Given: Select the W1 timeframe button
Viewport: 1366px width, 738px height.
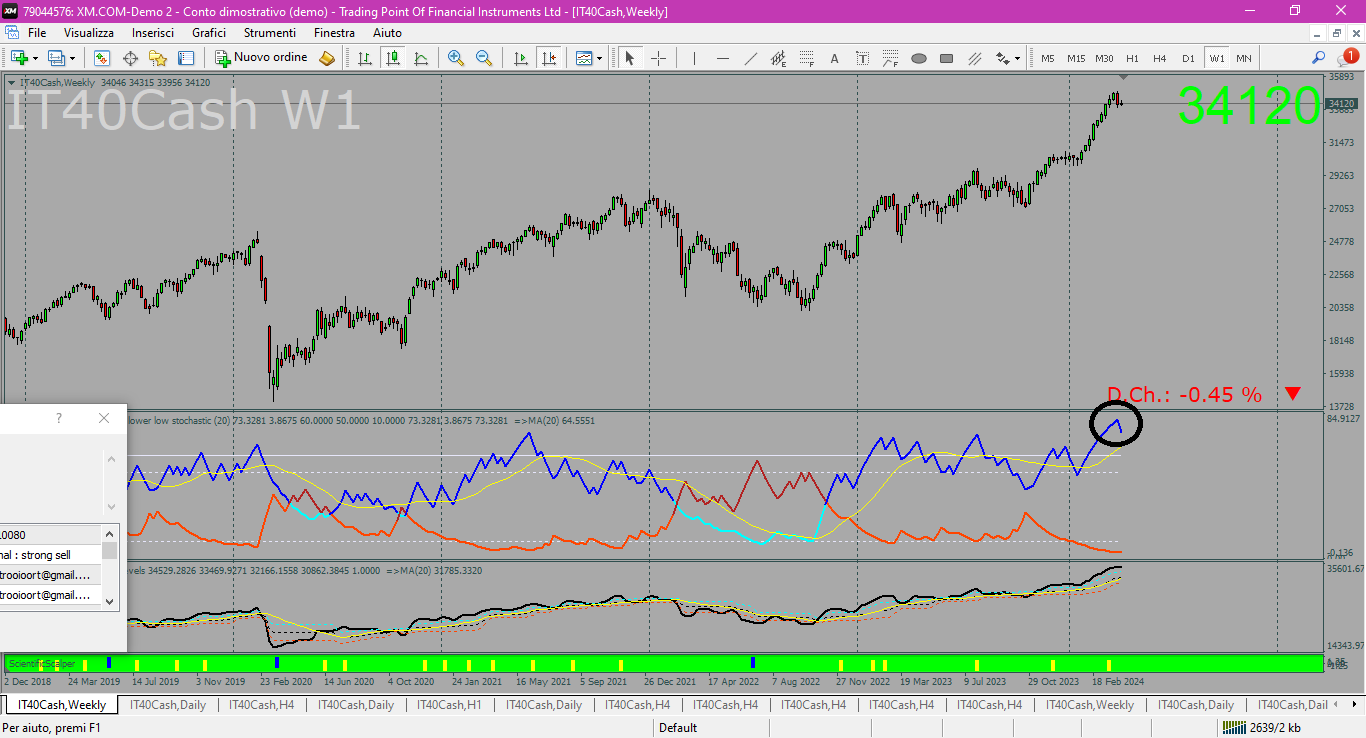Looking at the screenshot, I should click(x=1216, y=58).
